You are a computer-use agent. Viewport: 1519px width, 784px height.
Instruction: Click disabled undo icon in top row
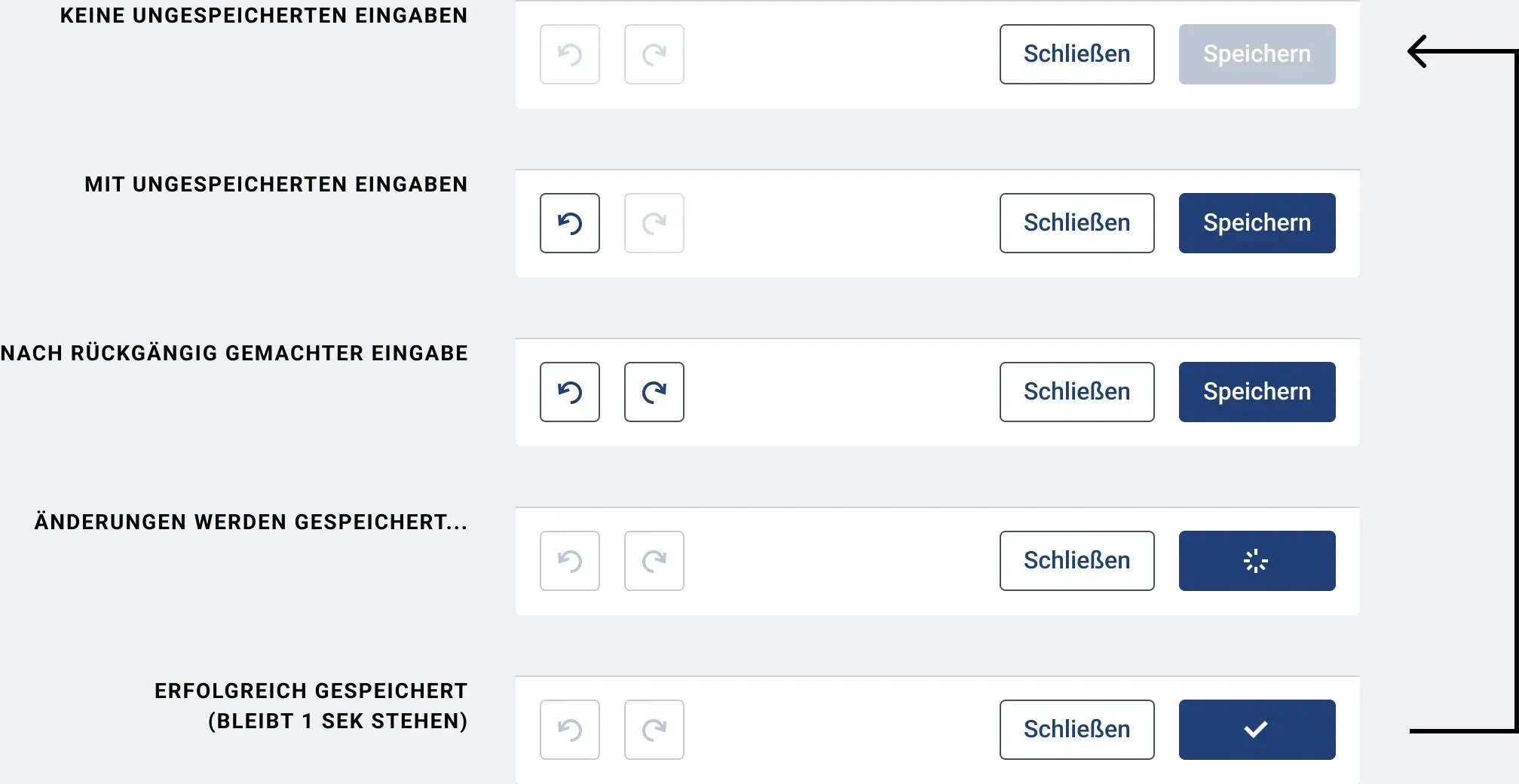point(570,54)
